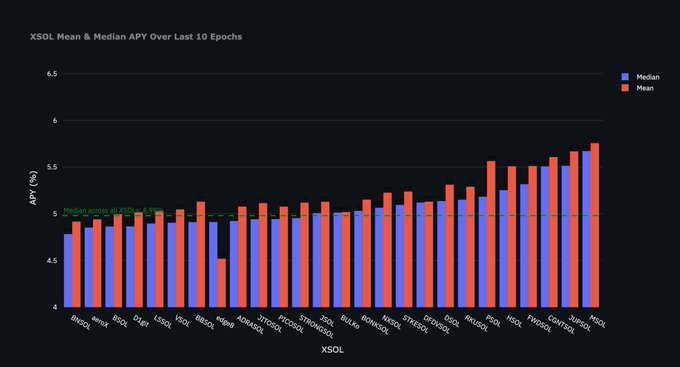This screenshot has height=367, width=680.
Task: Click the VSOL x-axis label
Action: click(182, 321)
